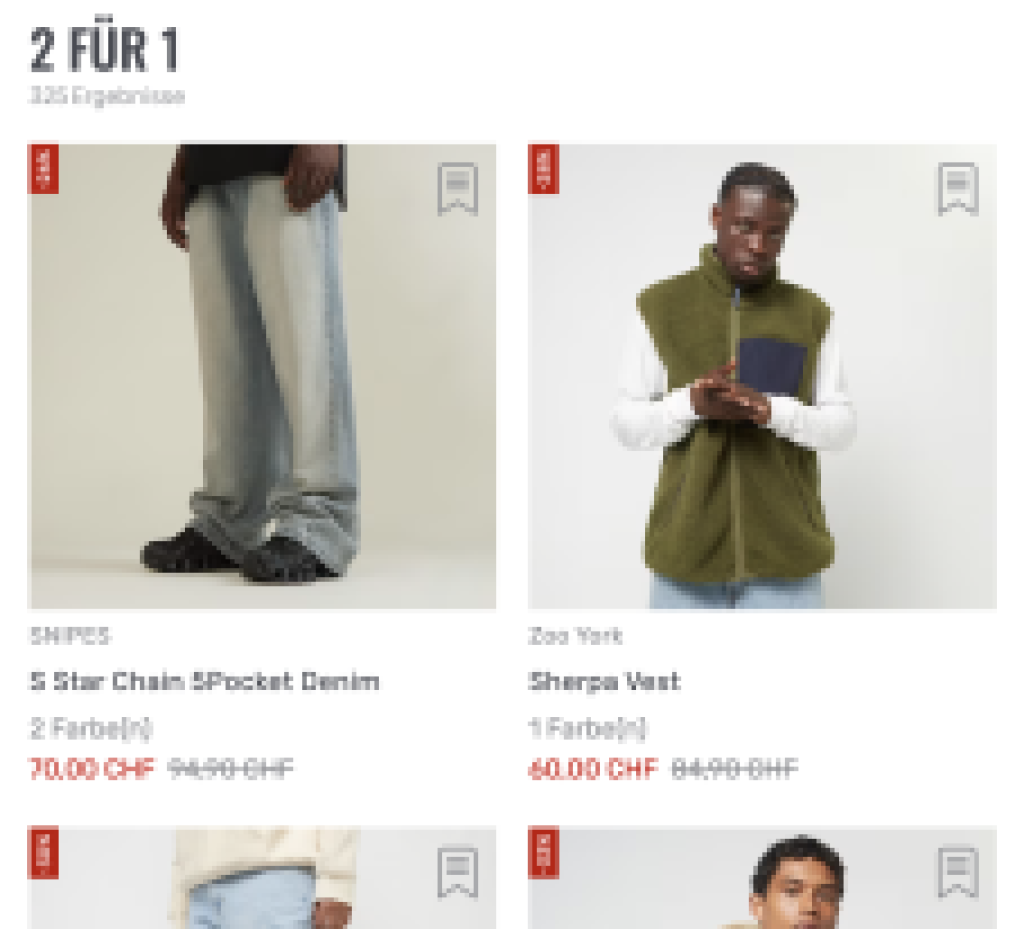Bookmark the Sherpa Vest product
Viewport: 1024px width, 929px height.
958,189
